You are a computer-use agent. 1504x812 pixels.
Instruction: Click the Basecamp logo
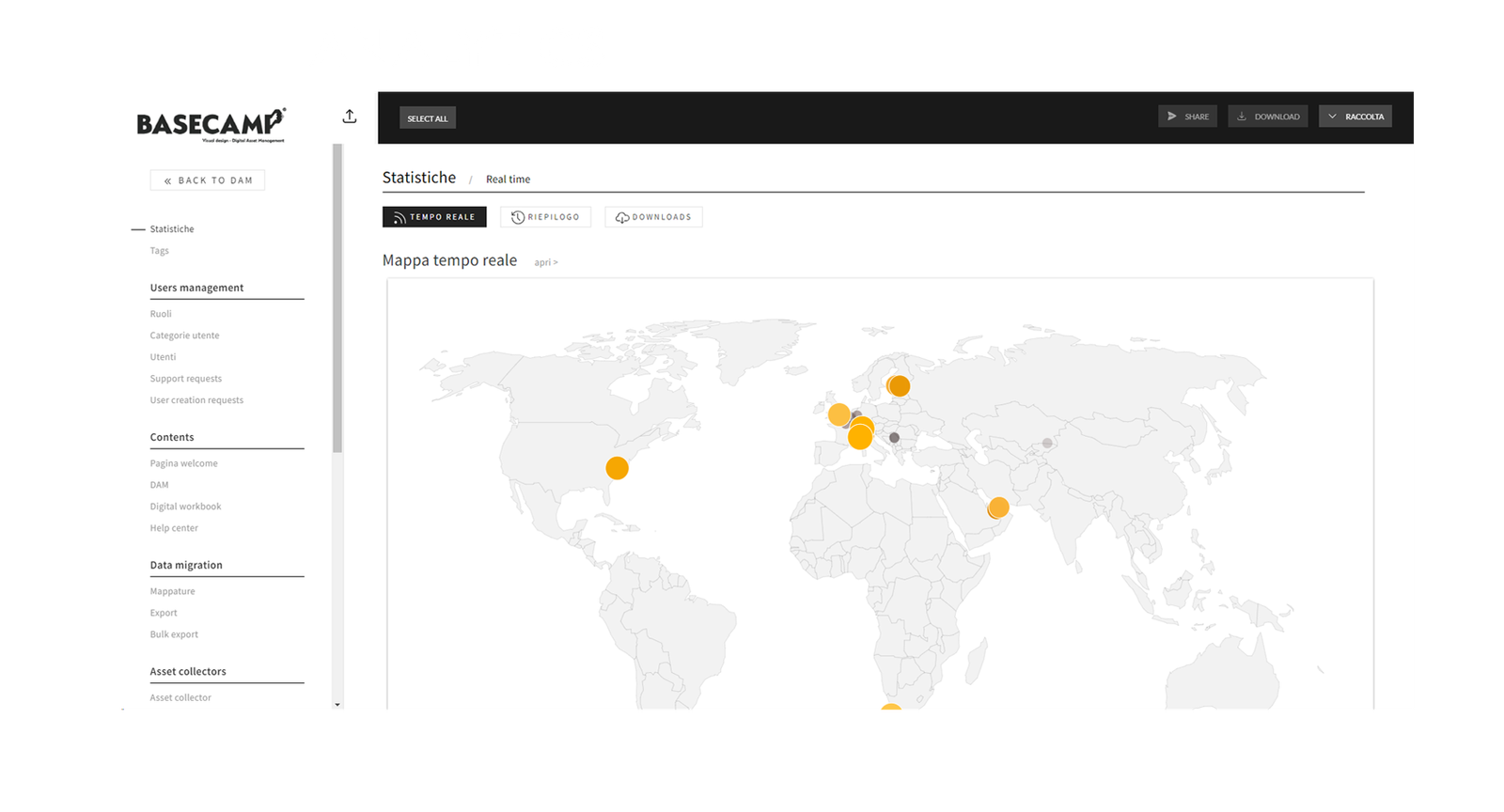[211, 124]
